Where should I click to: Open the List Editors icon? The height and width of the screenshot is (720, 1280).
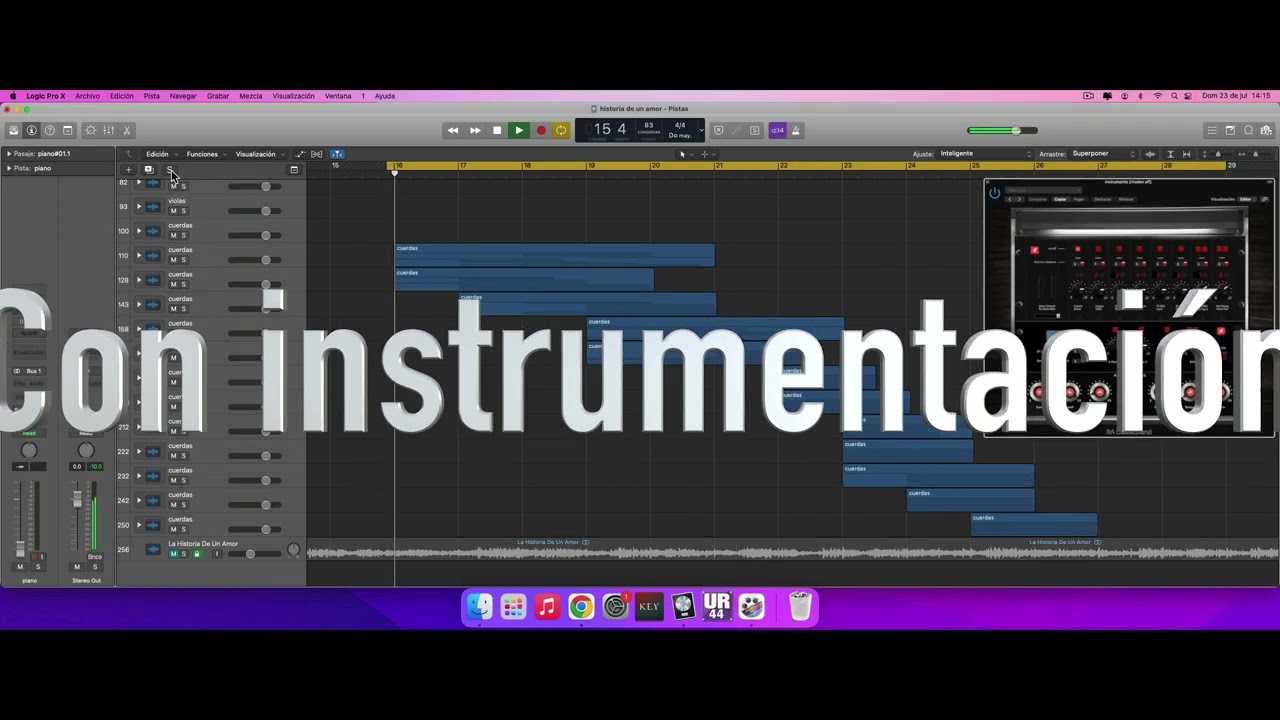click(1212, 130)
